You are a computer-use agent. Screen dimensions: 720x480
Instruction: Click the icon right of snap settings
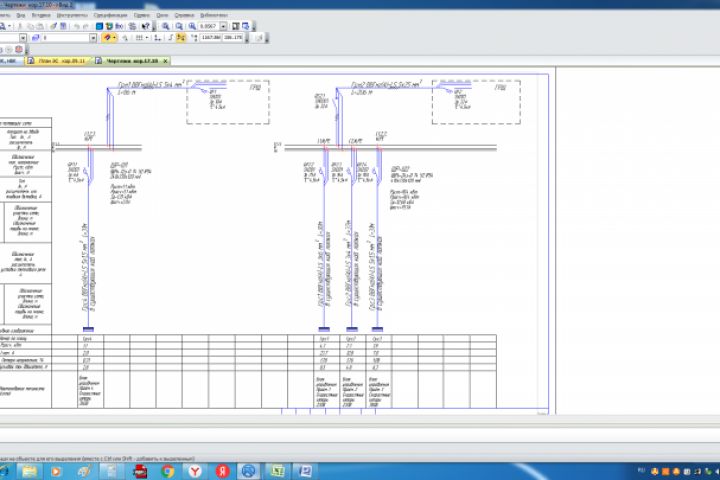125,38
